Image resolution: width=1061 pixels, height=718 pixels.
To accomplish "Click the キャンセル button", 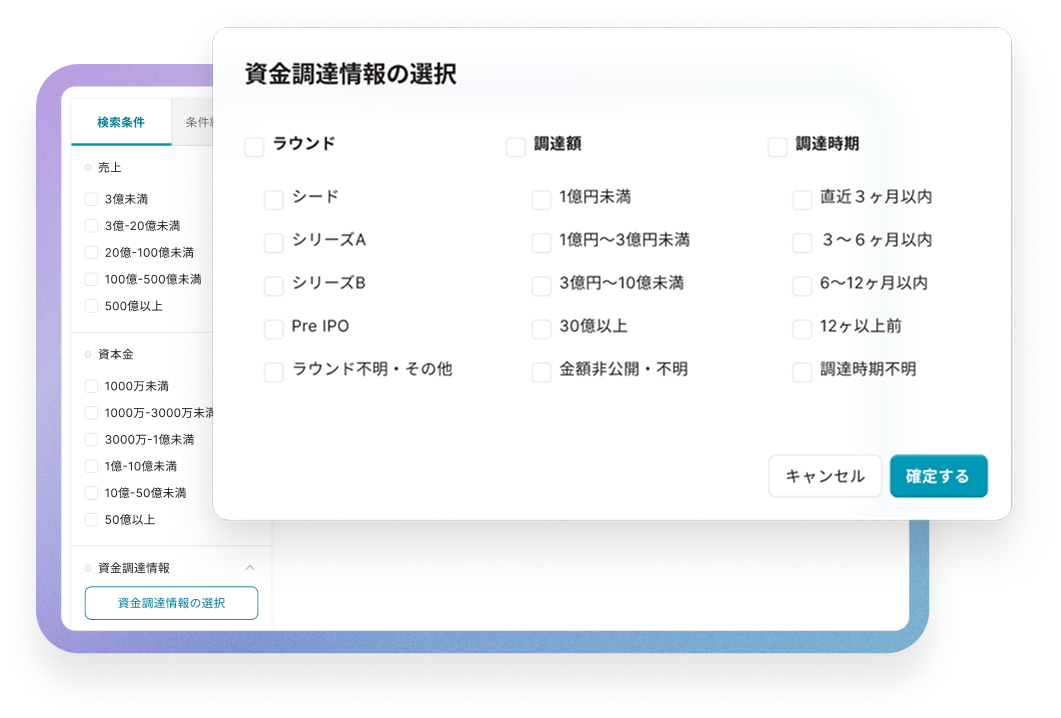I will point(825,476).
